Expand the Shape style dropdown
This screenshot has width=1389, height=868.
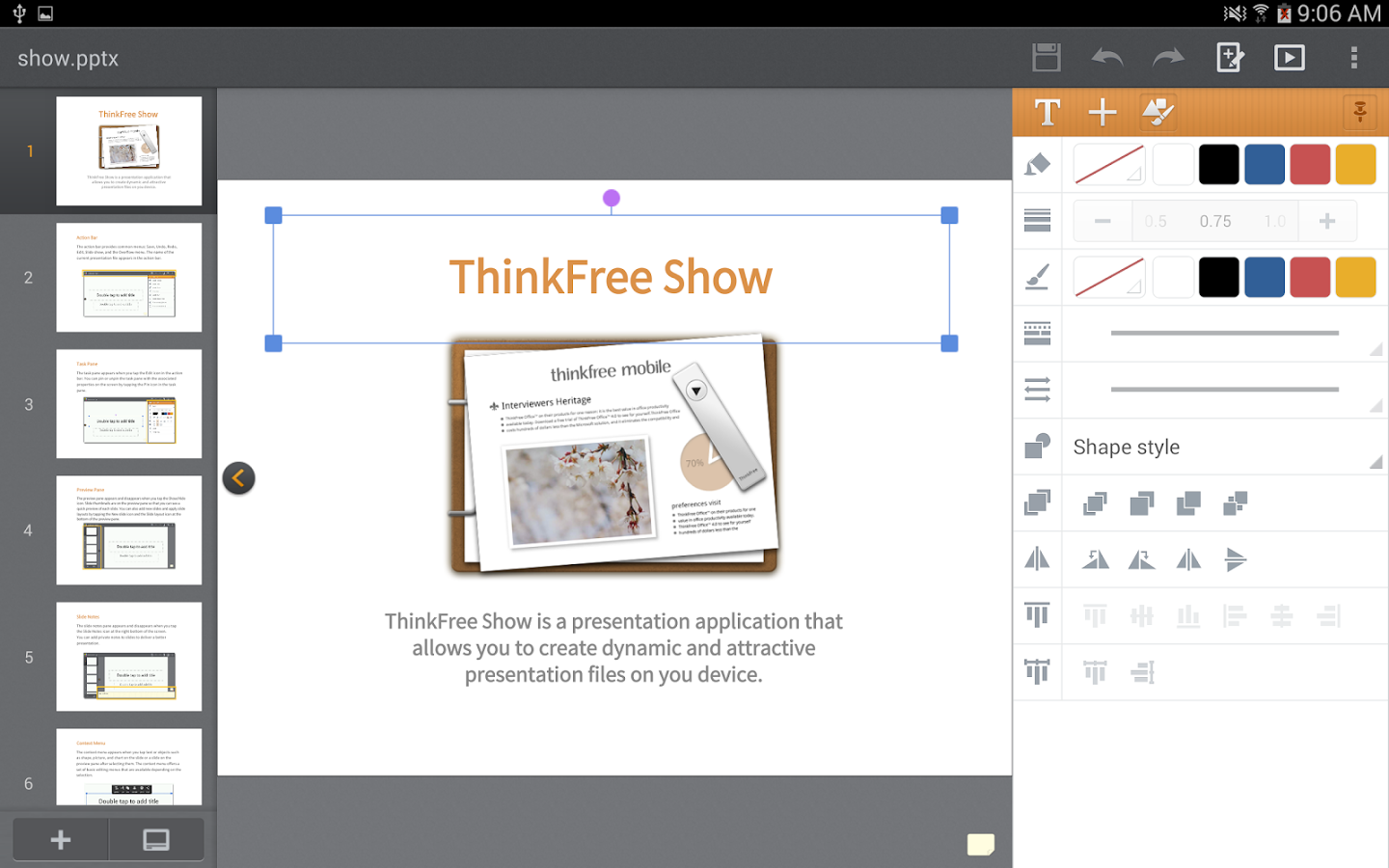pos(1224,448)
